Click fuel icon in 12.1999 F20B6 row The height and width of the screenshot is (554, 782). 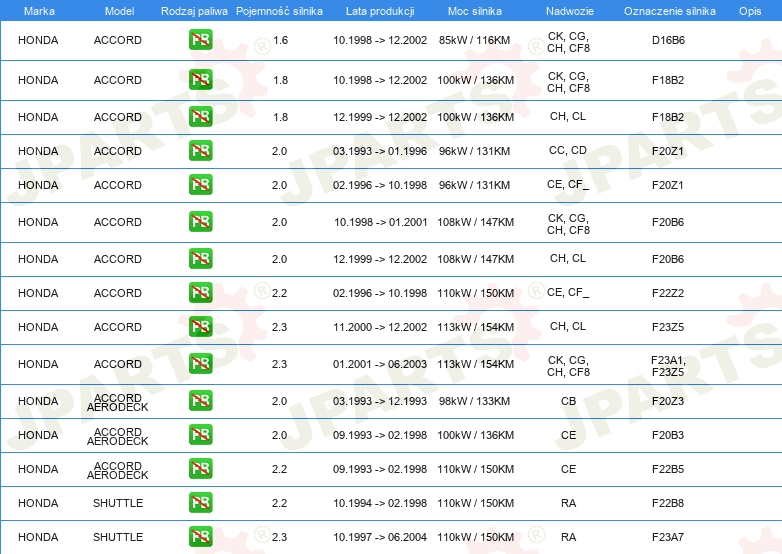200,259
